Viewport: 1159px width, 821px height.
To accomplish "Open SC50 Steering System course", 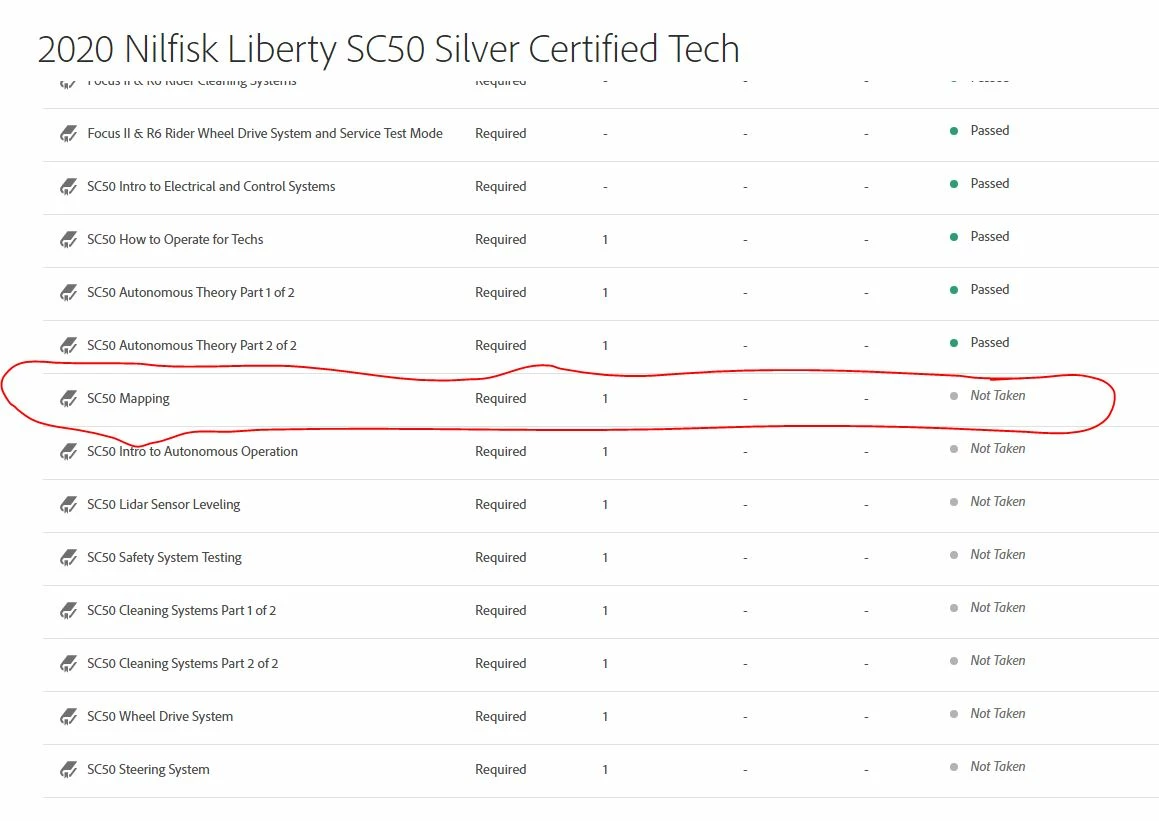I will [148, 769].
